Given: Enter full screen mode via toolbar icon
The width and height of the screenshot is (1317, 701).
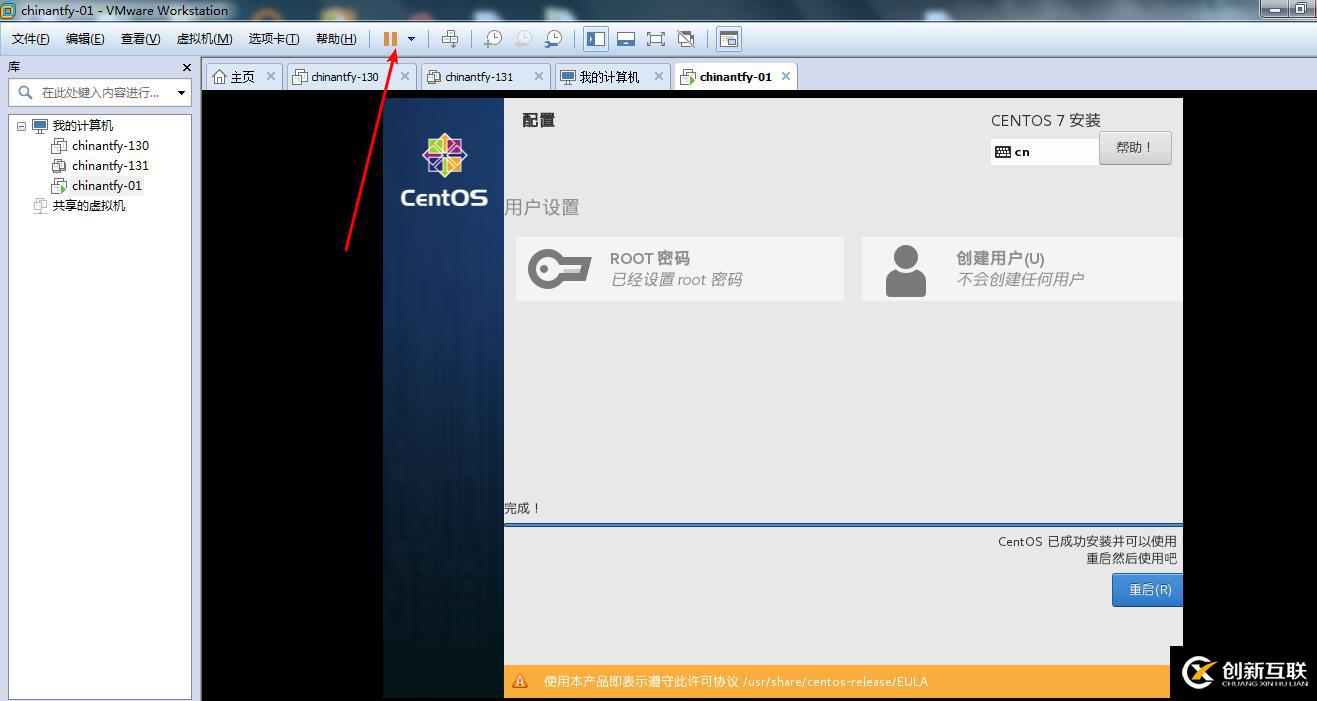Looking at the screenshot, I should [x=656, y=39].
